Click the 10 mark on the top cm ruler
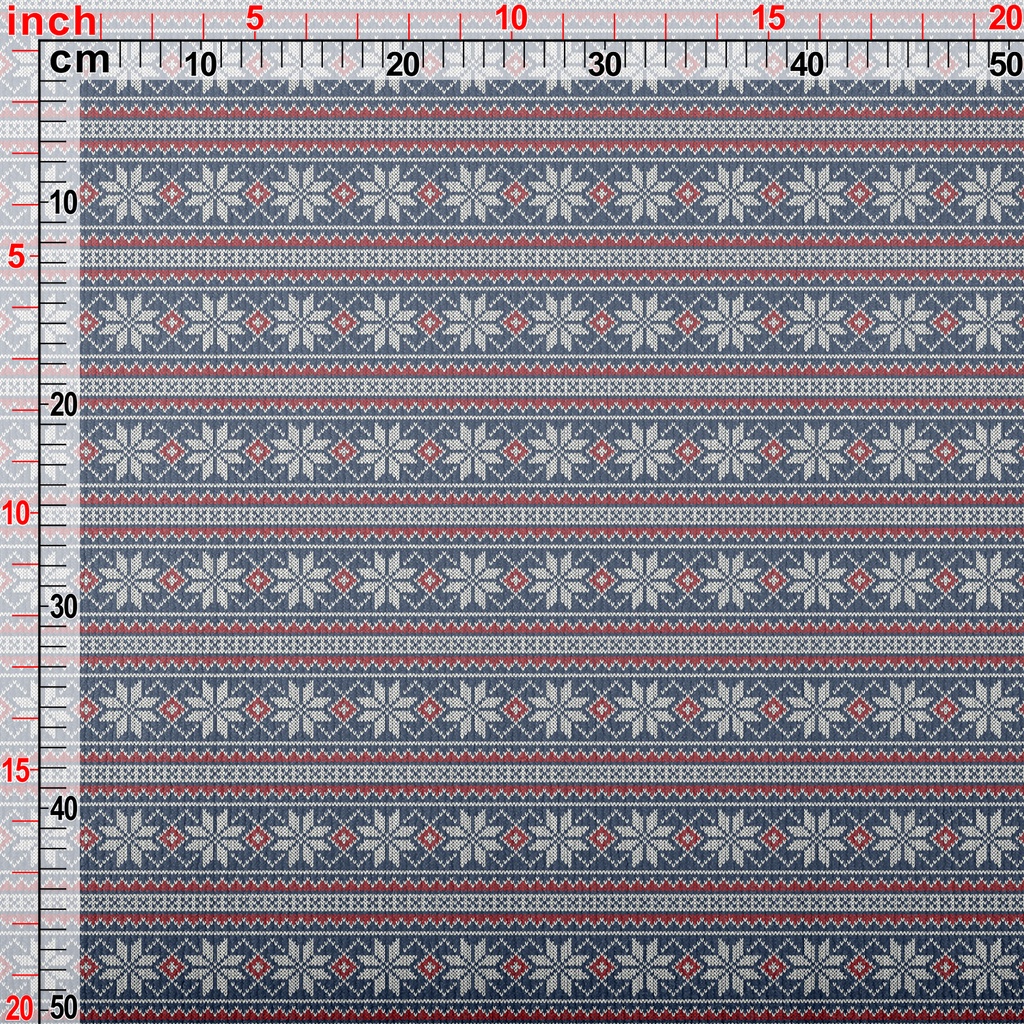 [201, 65]
